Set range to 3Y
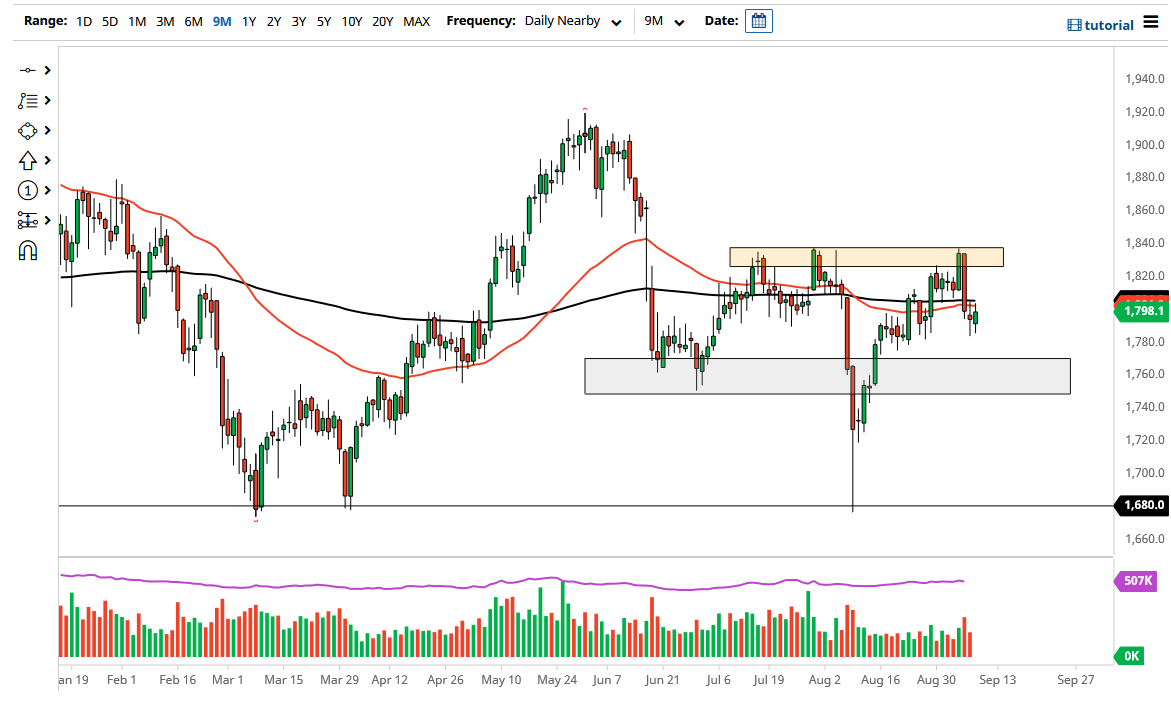Viewport: 1171px width, 702px height. pos(299,21)
